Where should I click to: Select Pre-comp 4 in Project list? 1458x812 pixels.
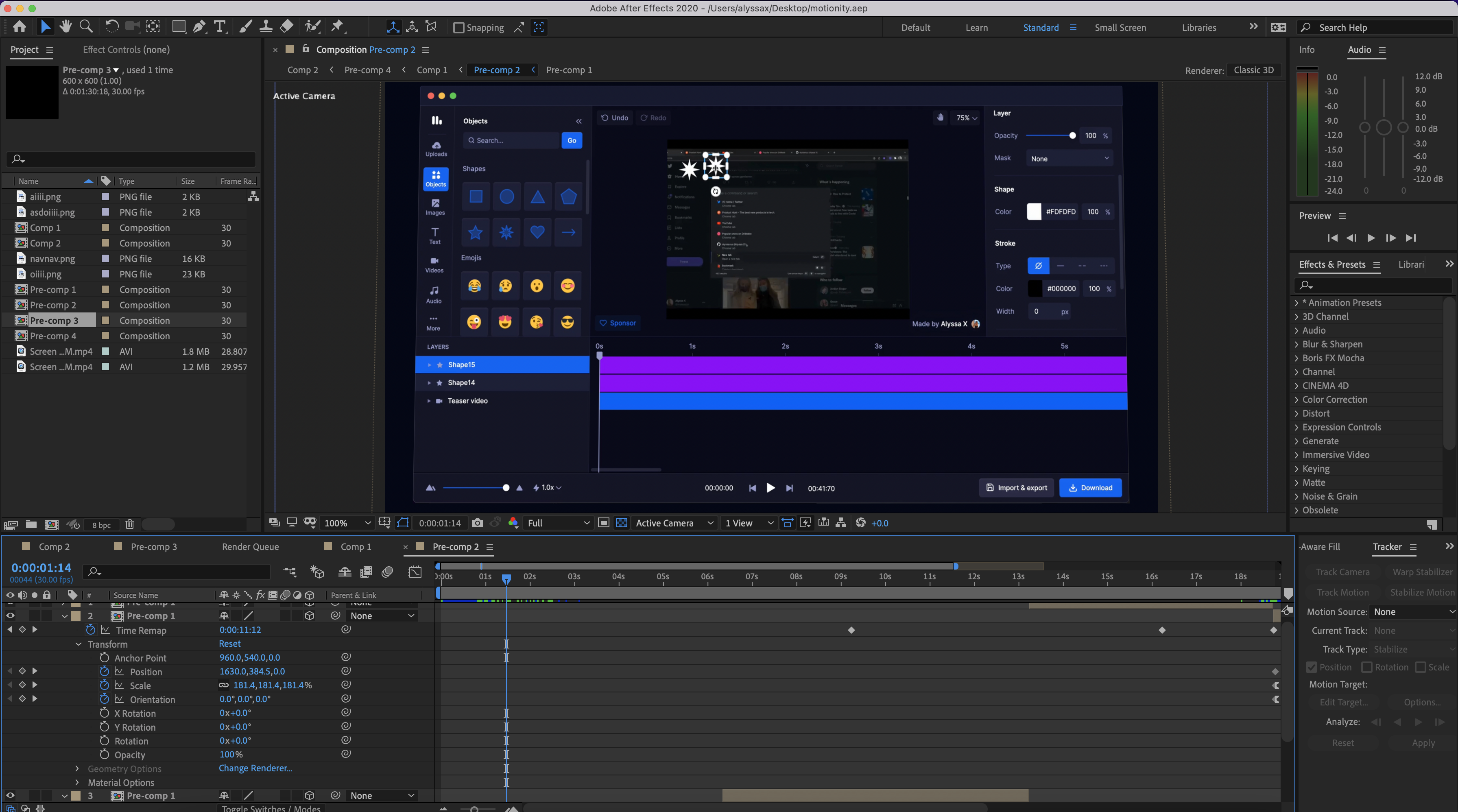[x=52, y=336]
